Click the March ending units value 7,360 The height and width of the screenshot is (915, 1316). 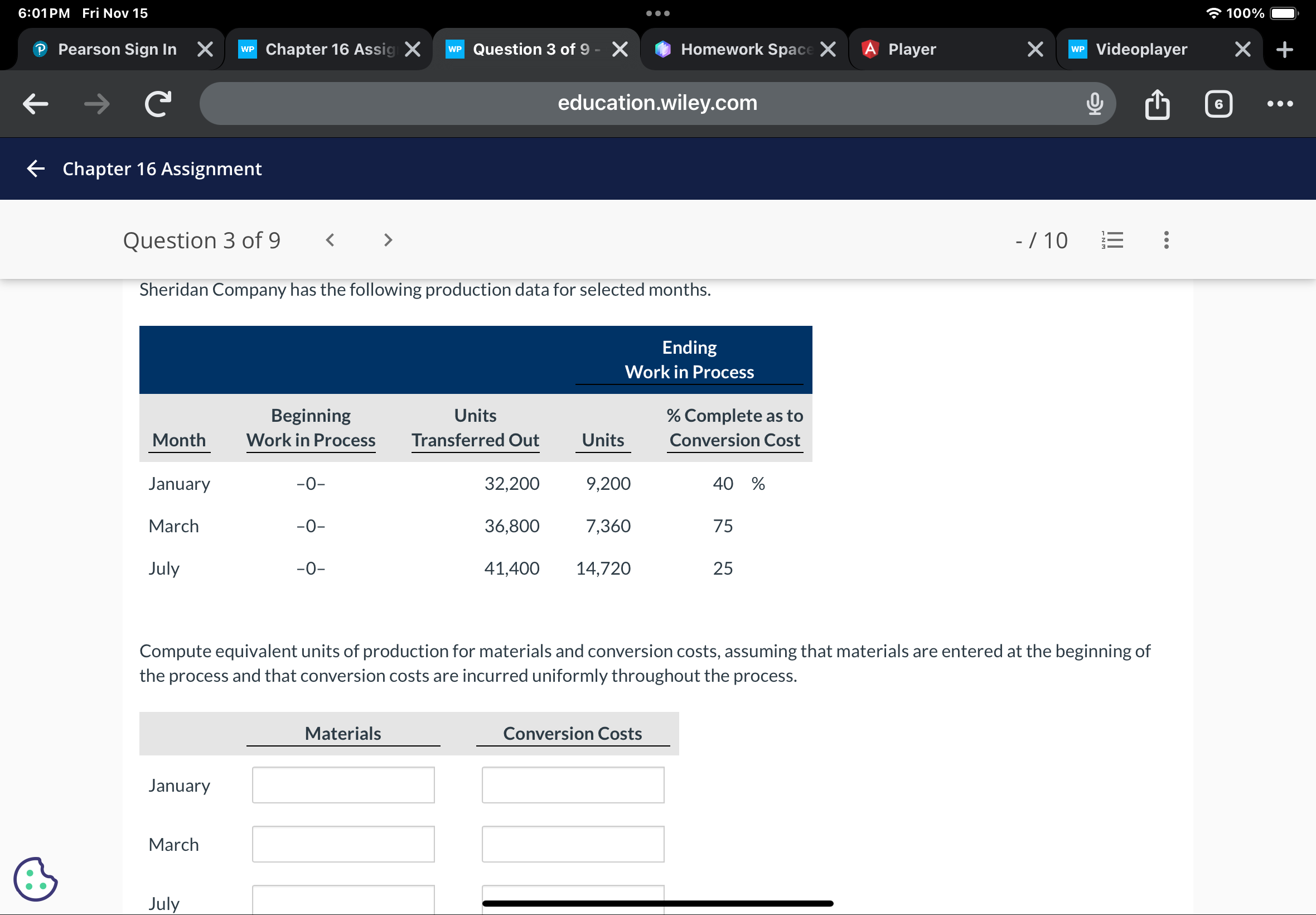point(608,526)
